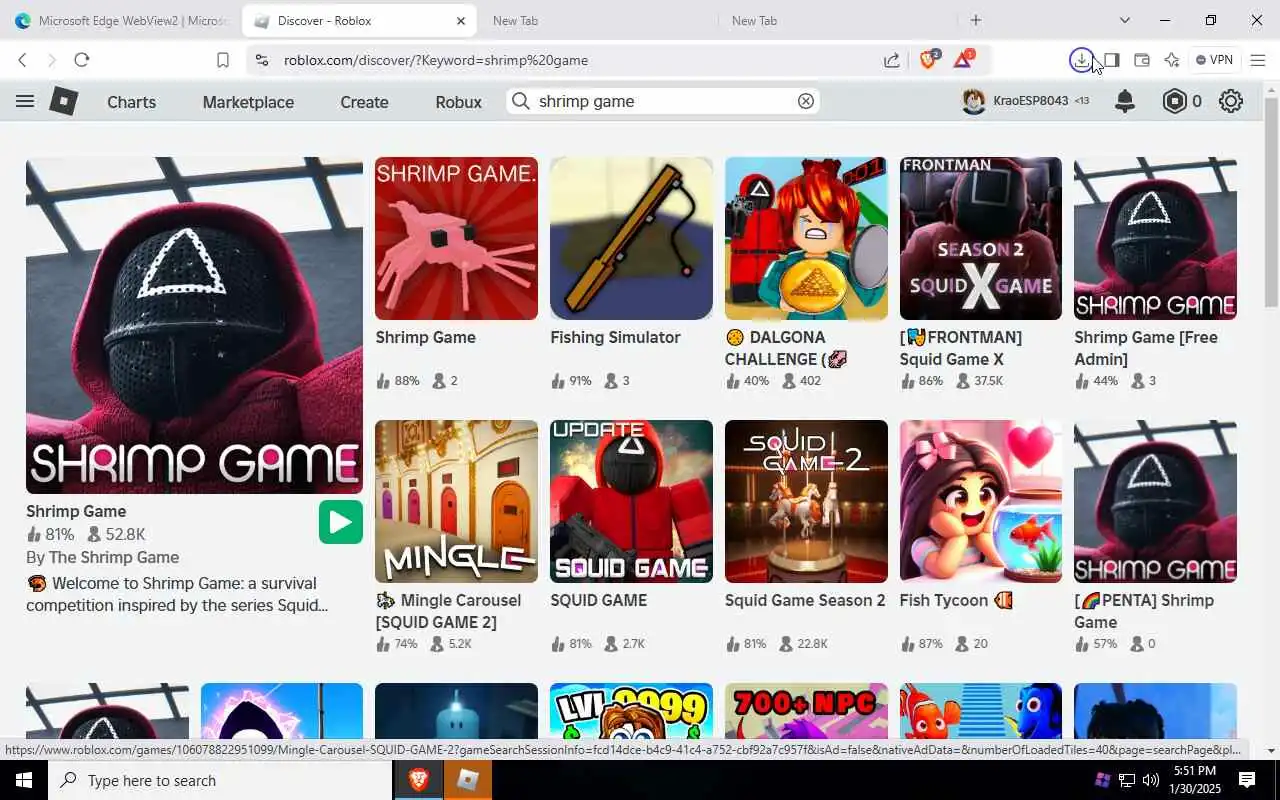Click the browser address bar URL
This screenshot has width=1280, height=800.
[436, 60]
